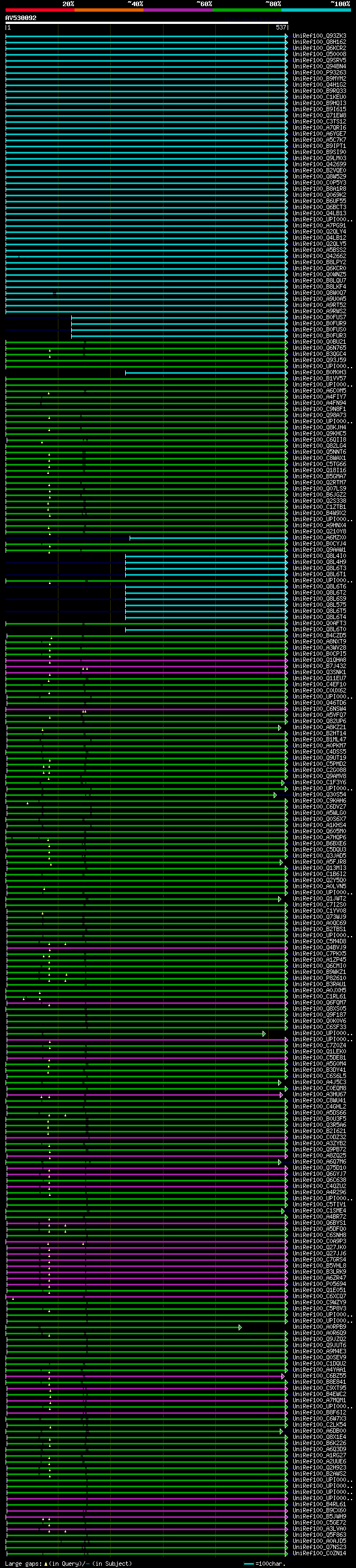Select label UniRef100_A7QRI6

(x=319, y=128)
